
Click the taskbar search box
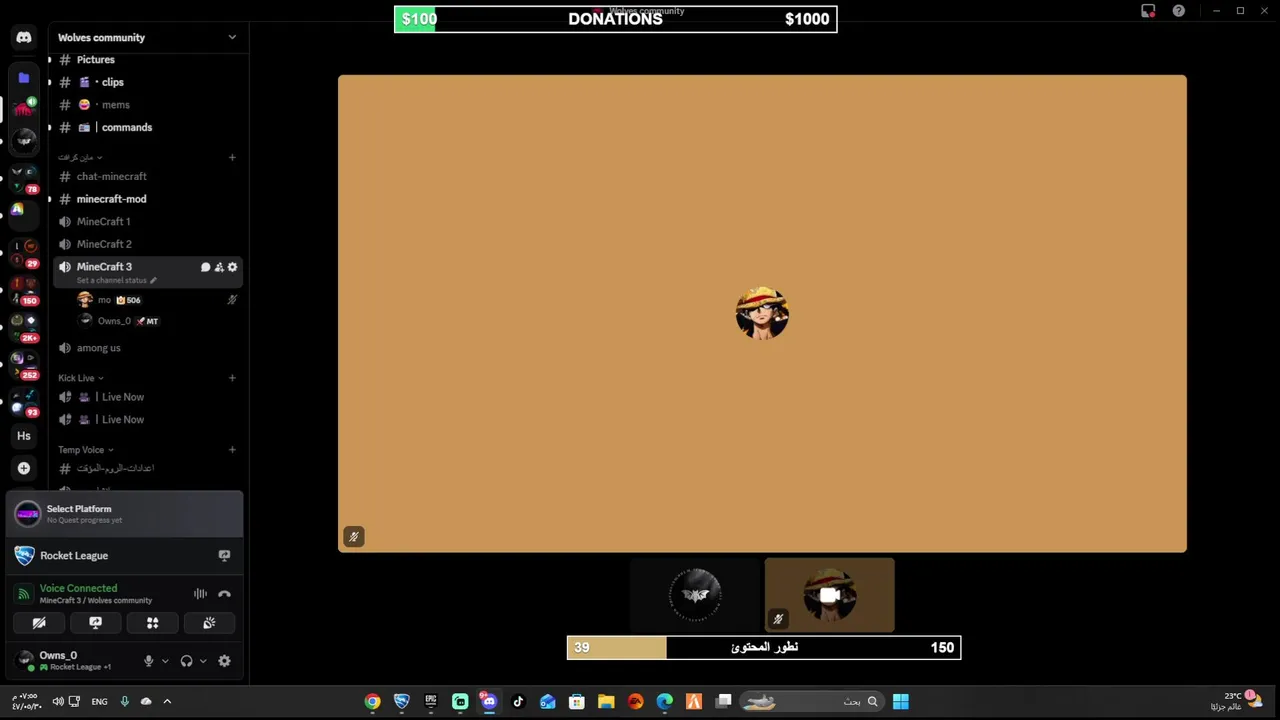813,702
